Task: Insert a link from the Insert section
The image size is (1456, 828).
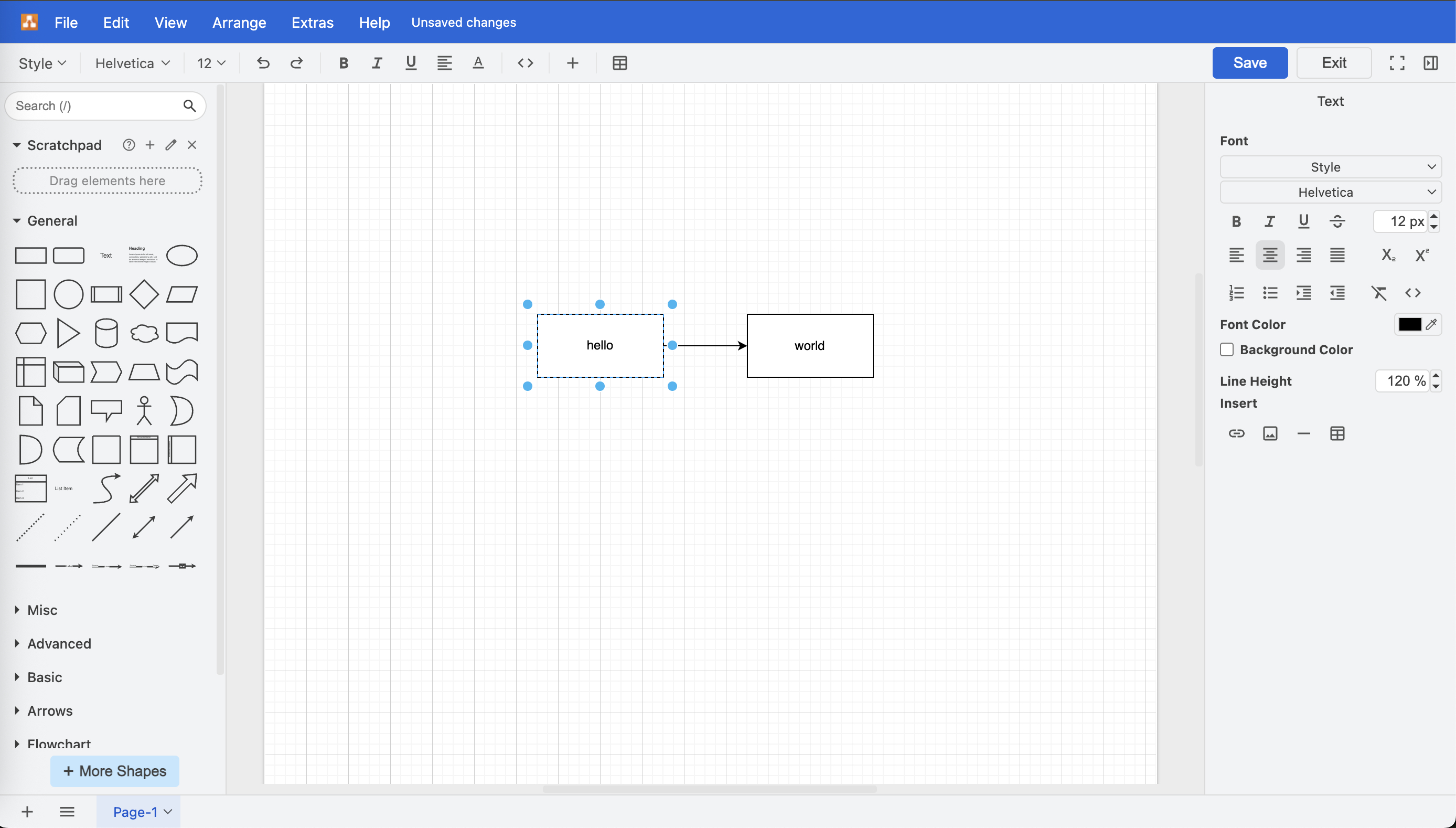Action: pyautogui.click(x=1236, y=434)
